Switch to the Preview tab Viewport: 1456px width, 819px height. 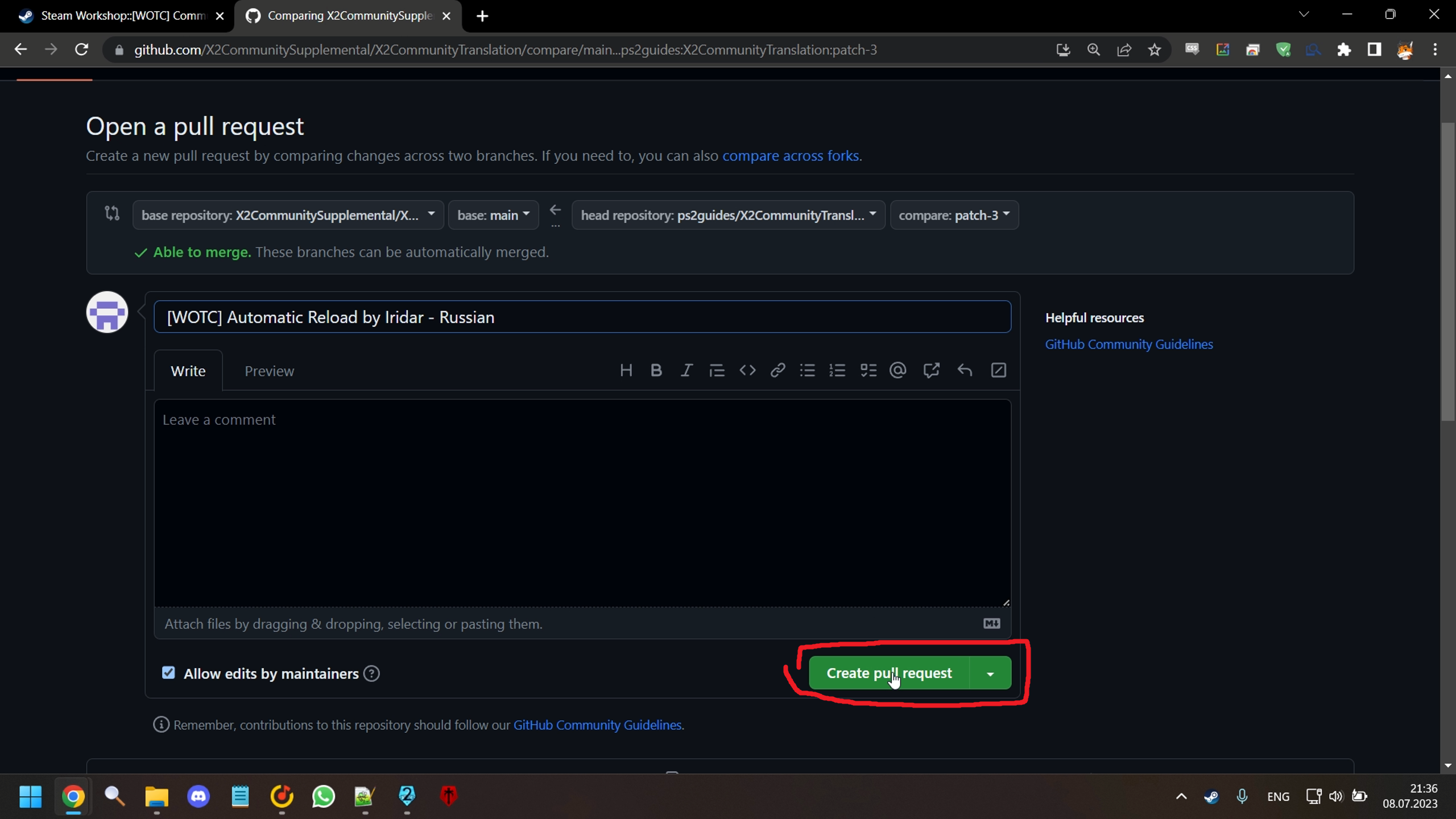(x=269, y=371)
